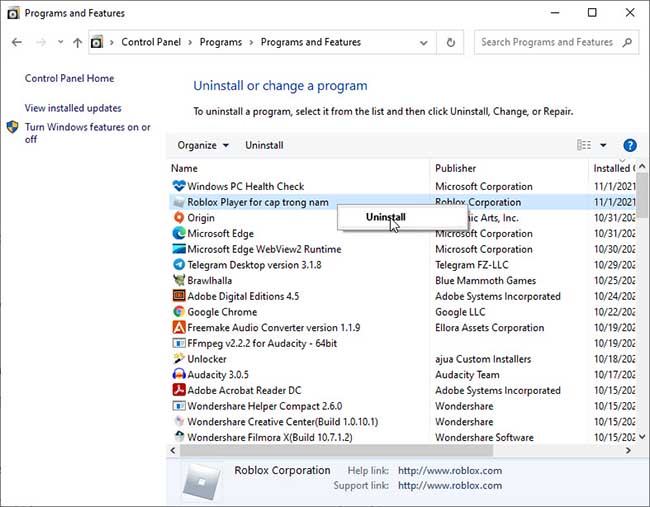Click the Programs breadcrumb
This screenshot has width=650, height=507.
[x=221, y=42]
